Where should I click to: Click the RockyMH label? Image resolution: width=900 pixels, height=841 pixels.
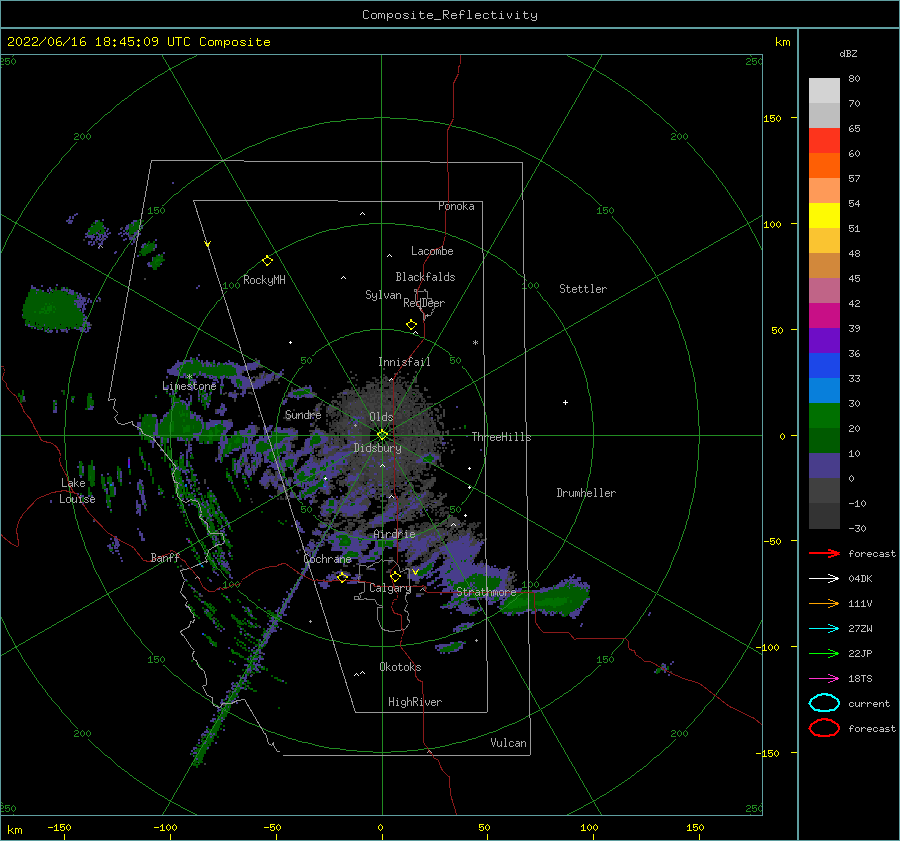click(x=264, y=280)
